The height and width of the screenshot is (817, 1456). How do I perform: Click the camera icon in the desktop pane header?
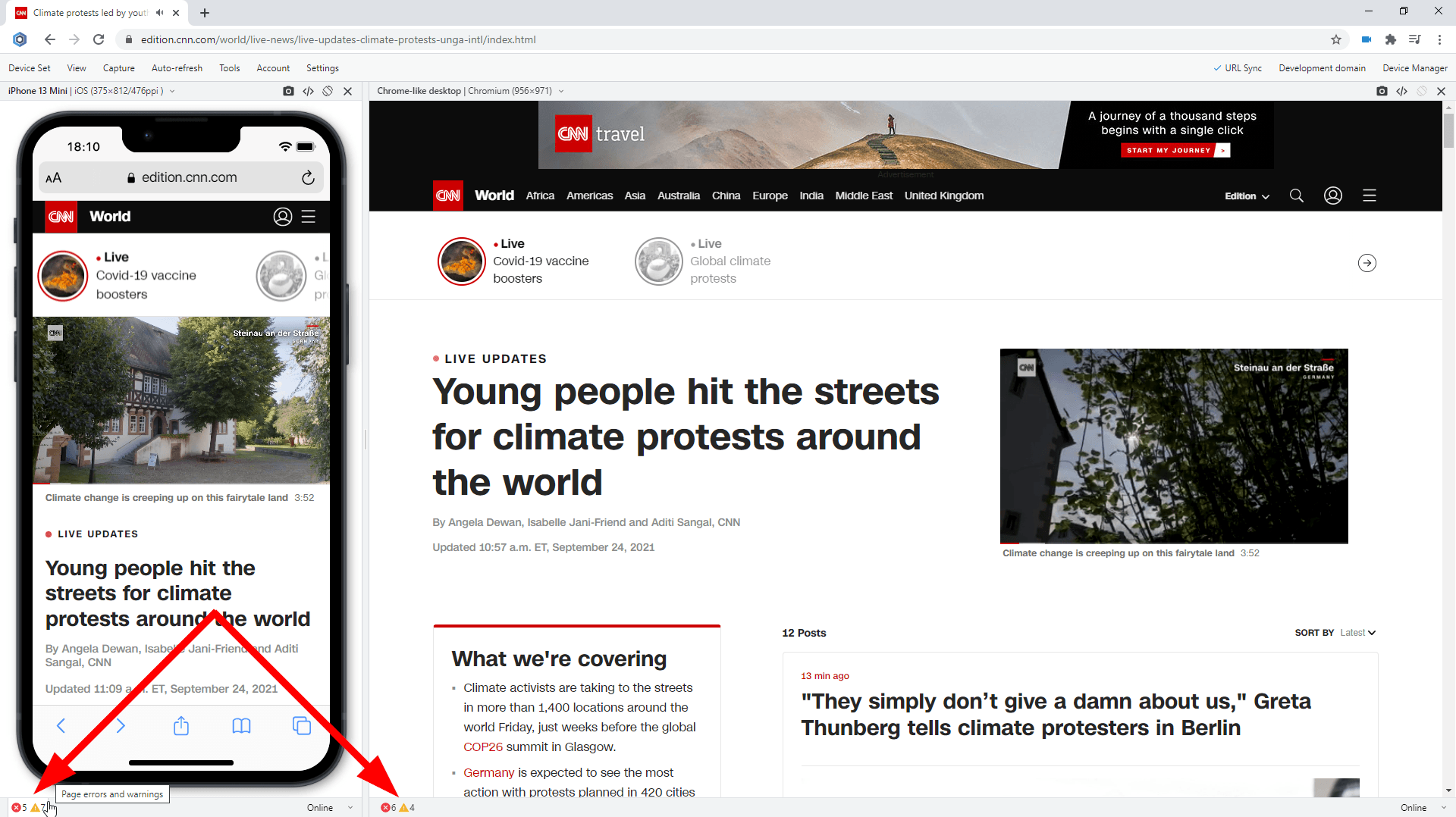(1382, 91)
